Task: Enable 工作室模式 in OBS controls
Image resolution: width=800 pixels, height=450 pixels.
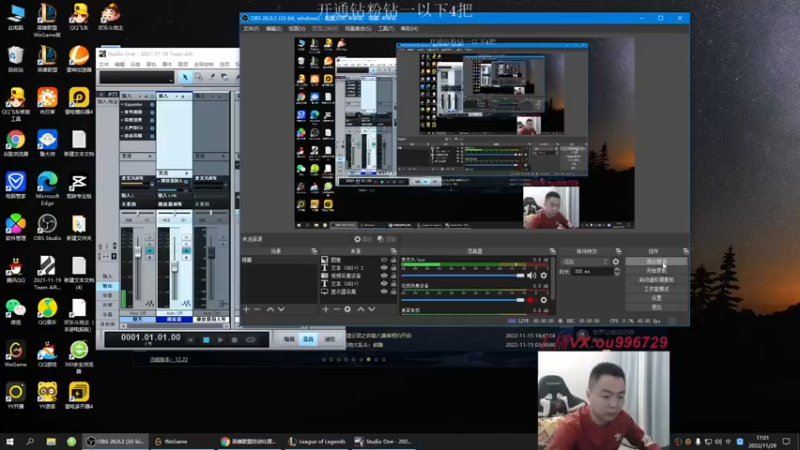Action: pos(656,289)
